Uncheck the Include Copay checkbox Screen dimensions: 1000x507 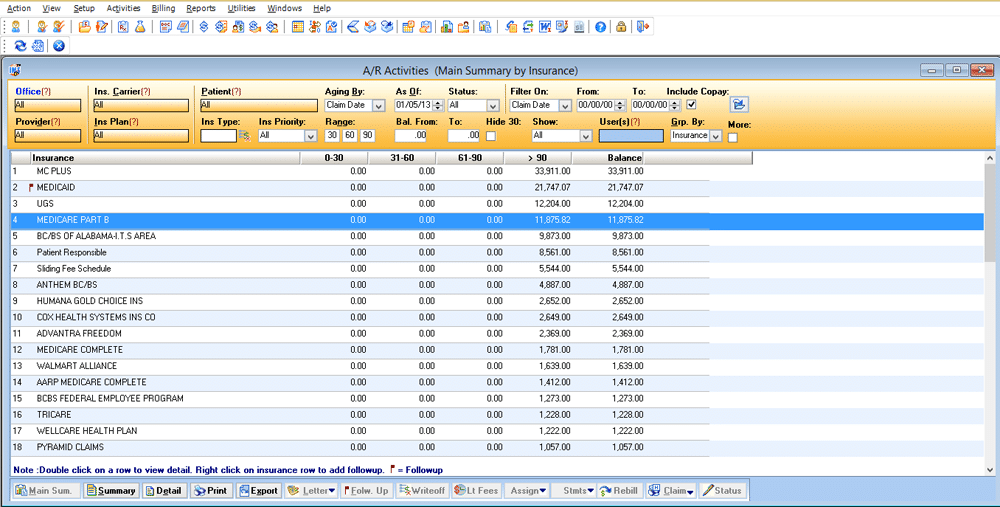point(692,105)
